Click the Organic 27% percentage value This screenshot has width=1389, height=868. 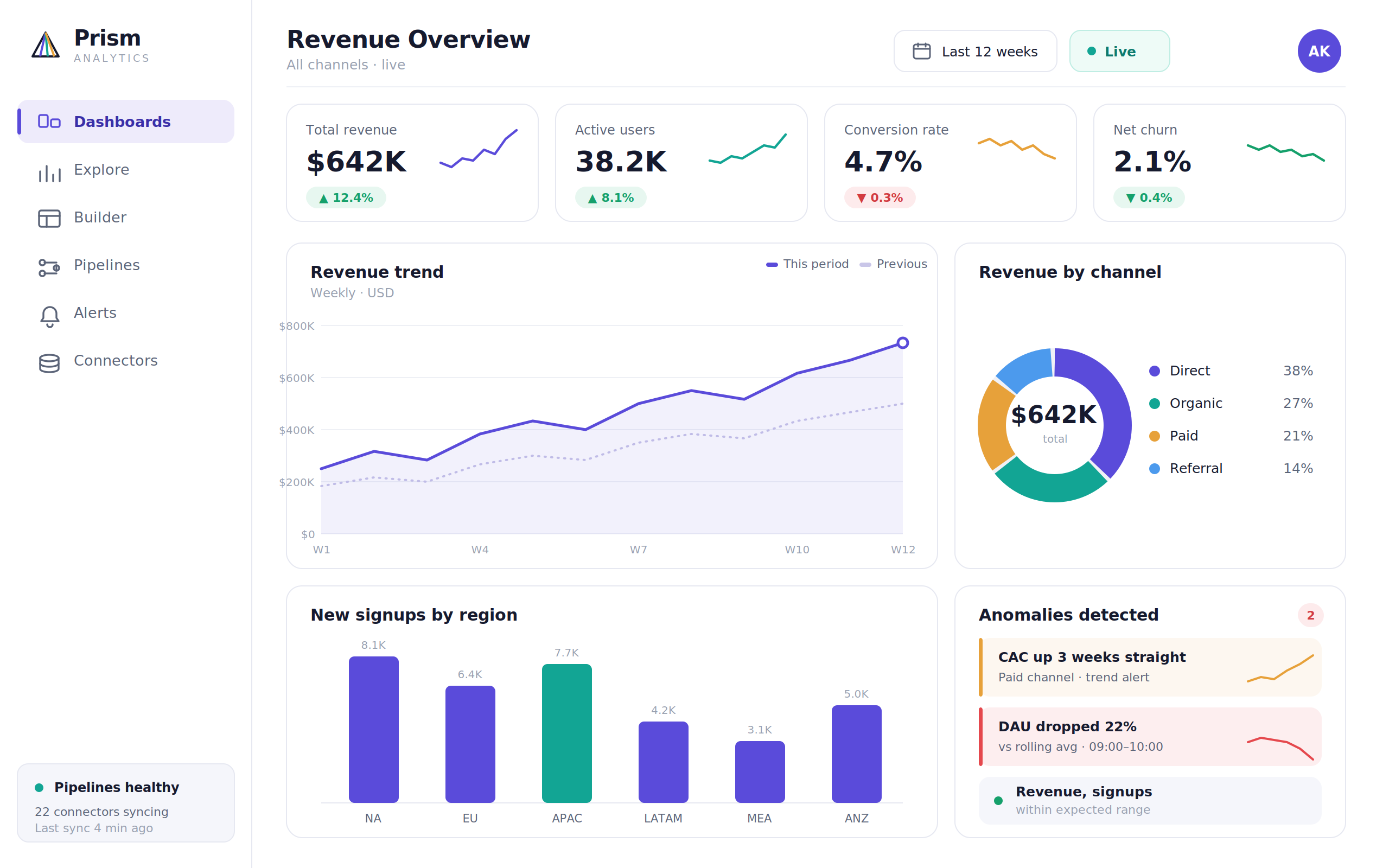[1298, 404]
